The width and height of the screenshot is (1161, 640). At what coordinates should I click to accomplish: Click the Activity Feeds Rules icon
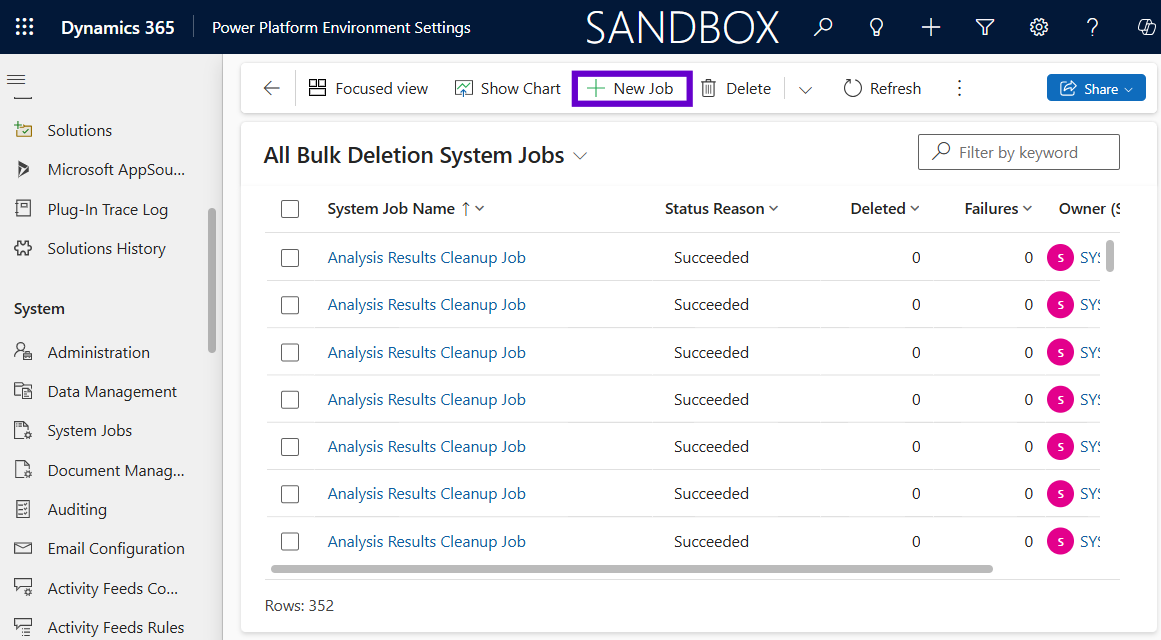click(23, 627)
